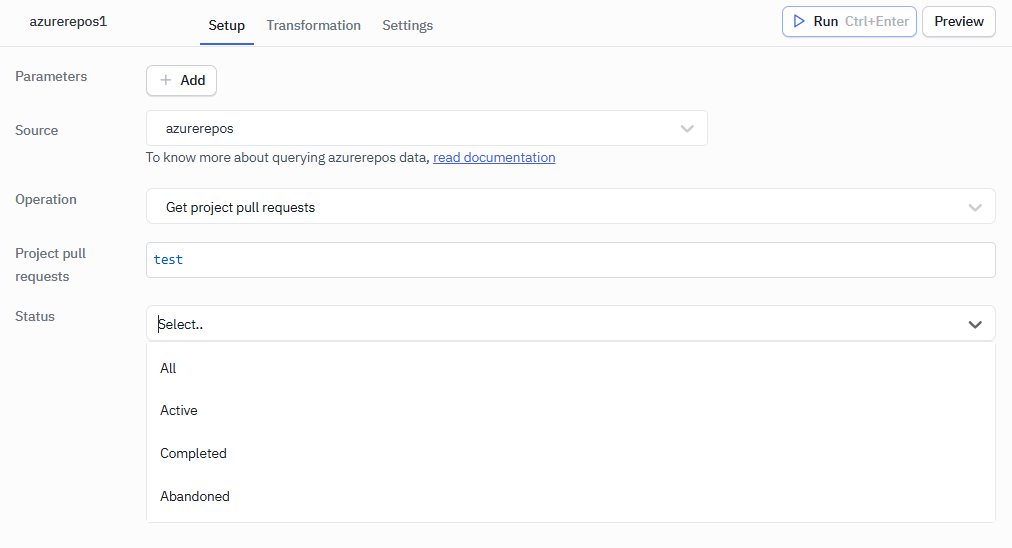The width and height of the screenshot is (1012, 548).
Task: Click the Operation label
Action: 46,199
